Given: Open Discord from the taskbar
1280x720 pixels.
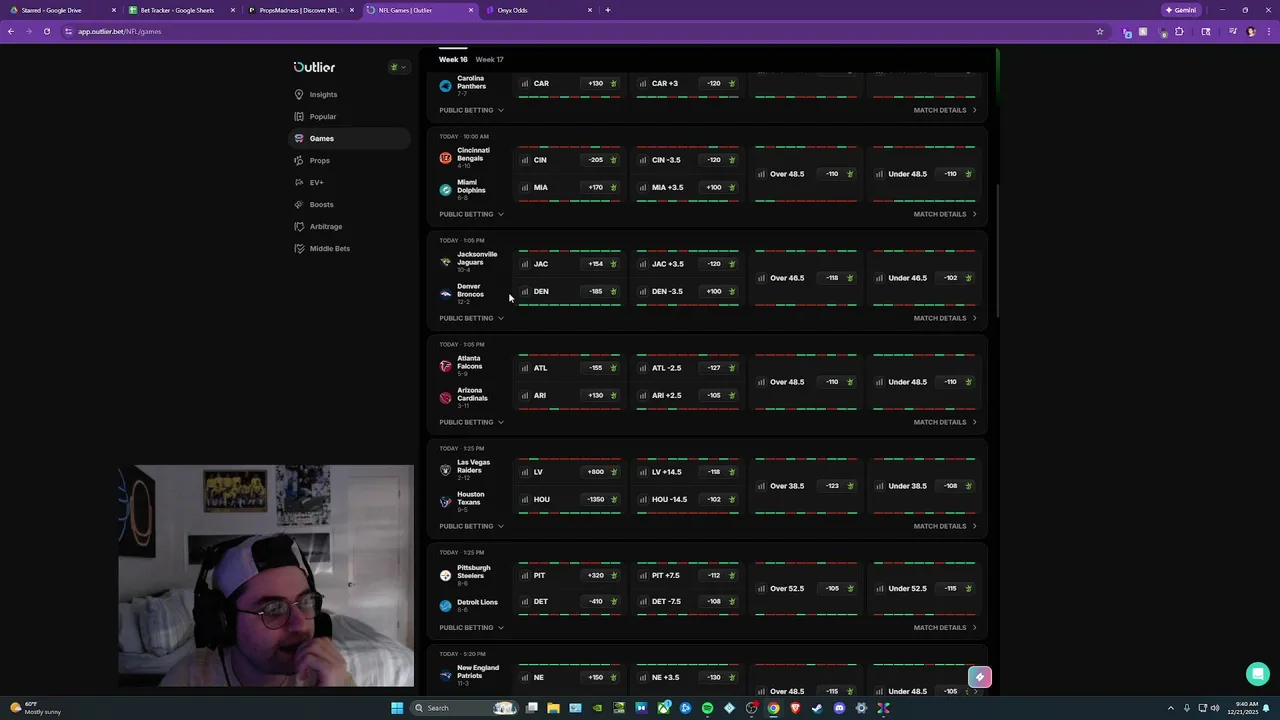Looking at the screenshot, I should pos(839,708).
